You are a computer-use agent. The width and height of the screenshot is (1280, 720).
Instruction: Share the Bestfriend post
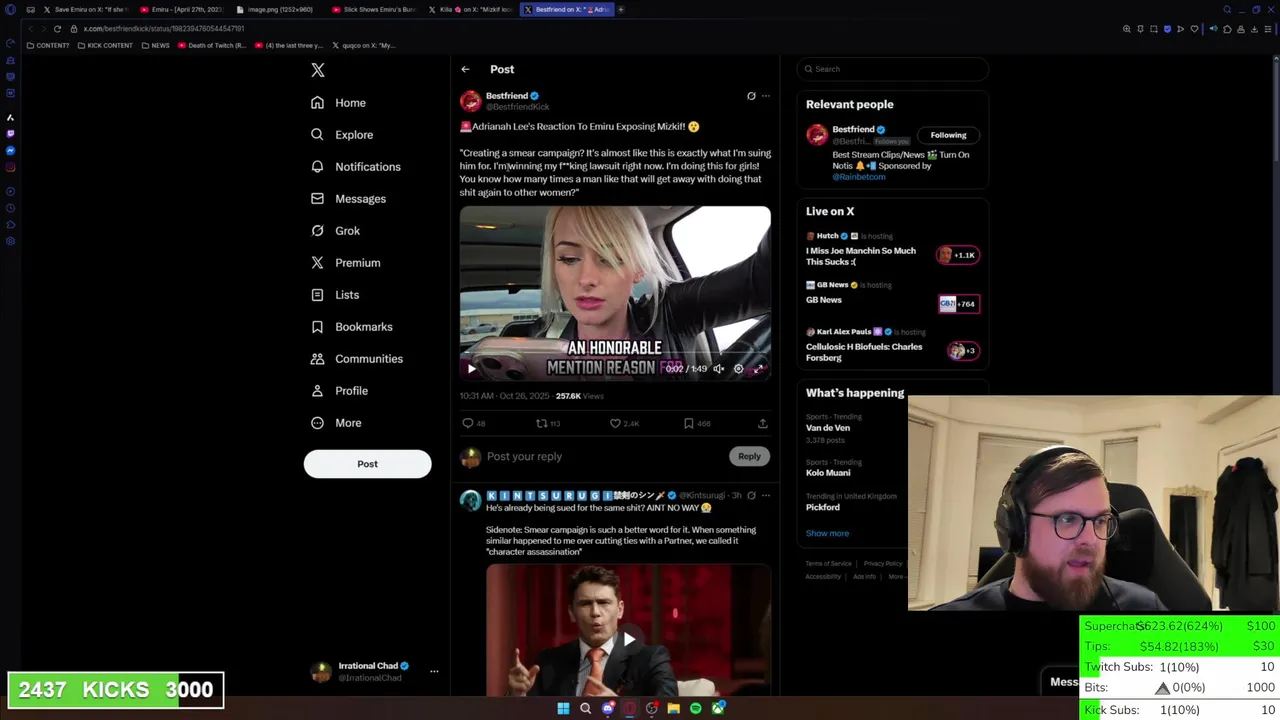(x=762, y=424)
